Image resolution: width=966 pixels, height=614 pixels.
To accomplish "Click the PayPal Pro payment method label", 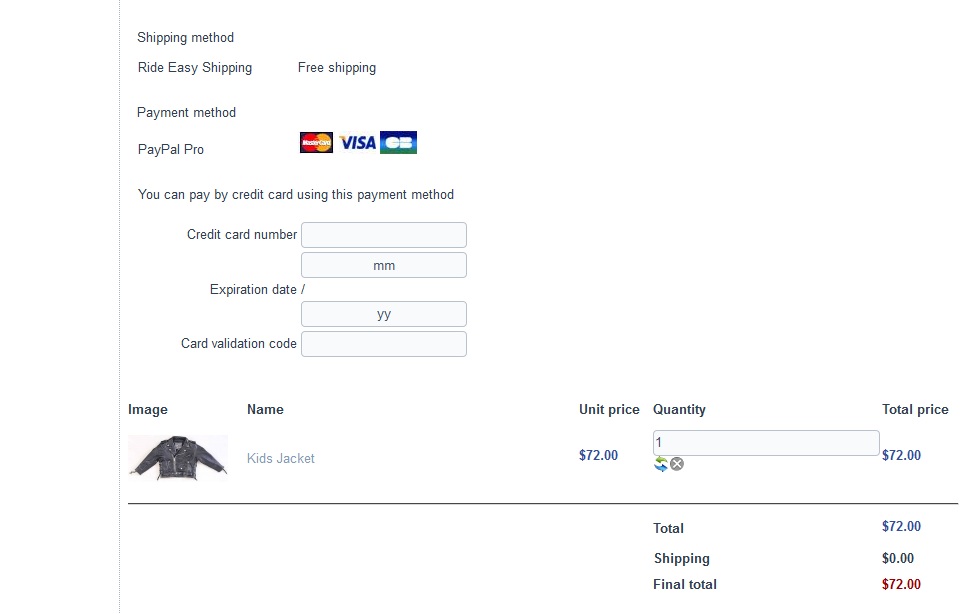I will coord(171,149).
